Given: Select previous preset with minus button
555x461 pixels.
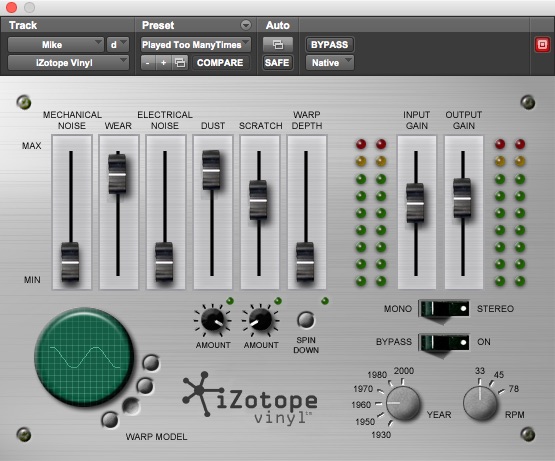Looking at the screenshot, I should 148,63.
